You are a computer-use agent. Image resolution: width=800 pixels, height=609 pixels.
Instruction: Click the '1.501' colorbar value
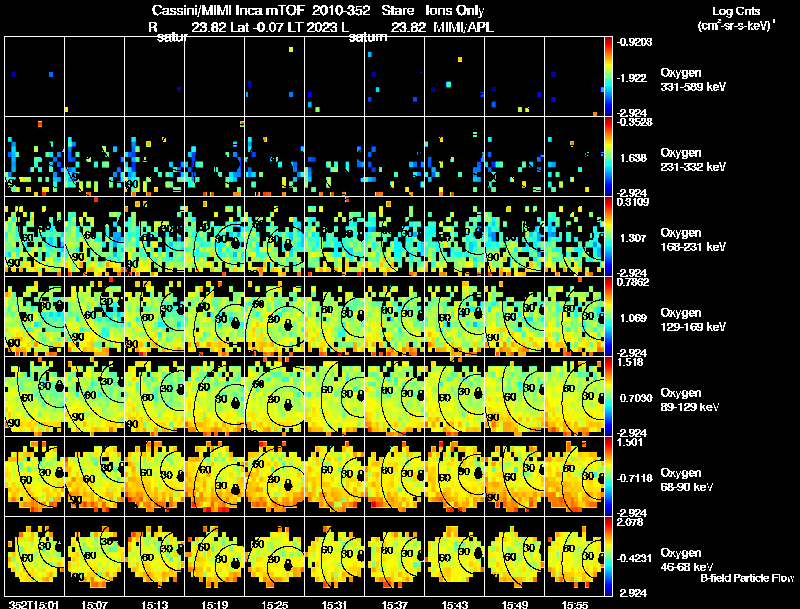[630, 442]
